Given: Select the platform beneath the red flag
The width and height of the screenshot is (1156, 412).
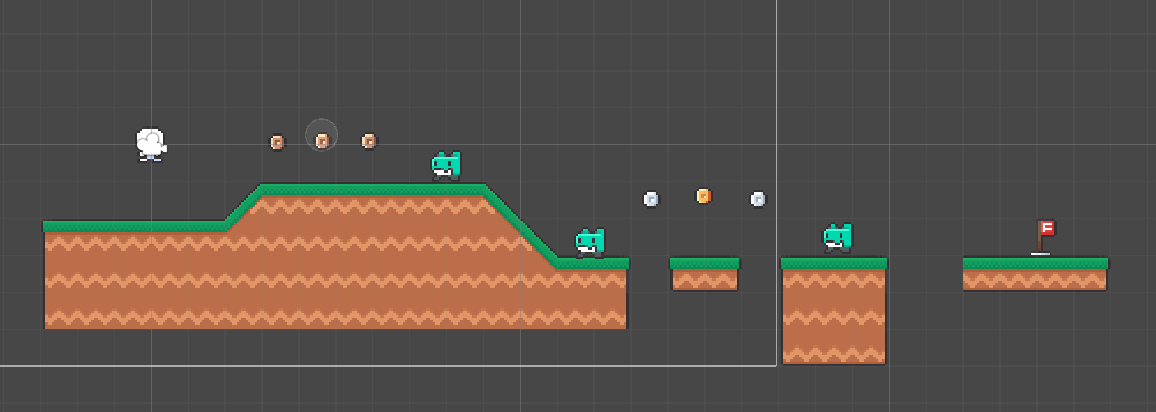Looking at the screenshot, I should pos(1034,274).
